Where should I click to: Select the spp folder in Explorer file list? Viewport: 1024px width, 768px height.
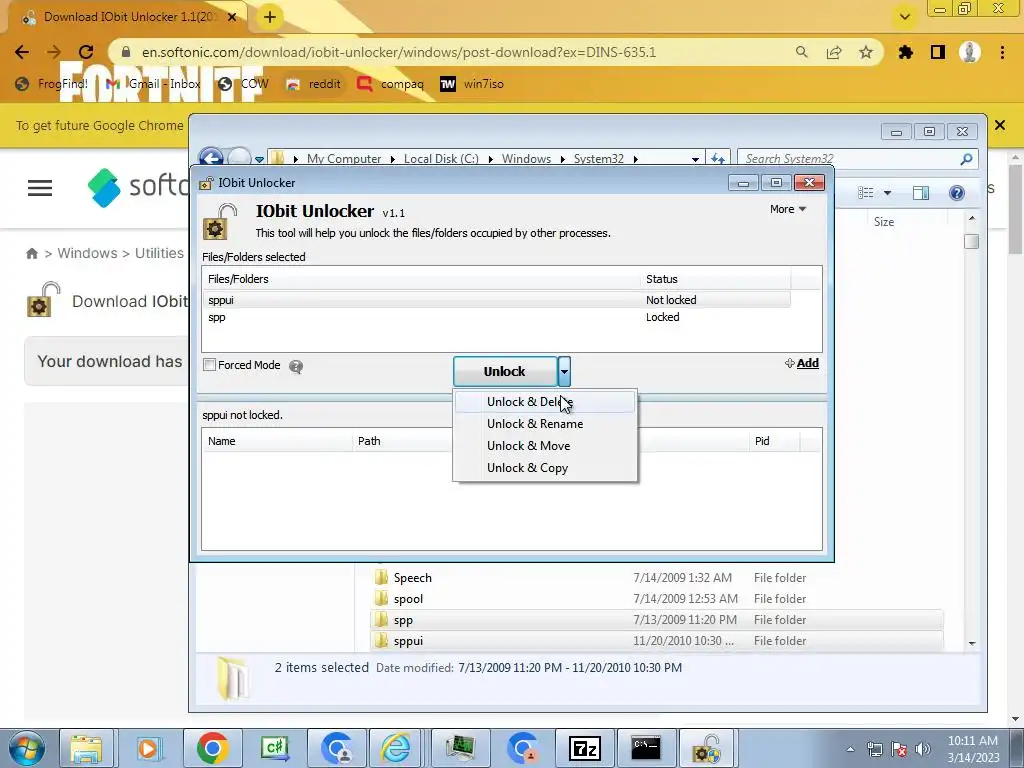pyautogui.click(x=656, y=620)
